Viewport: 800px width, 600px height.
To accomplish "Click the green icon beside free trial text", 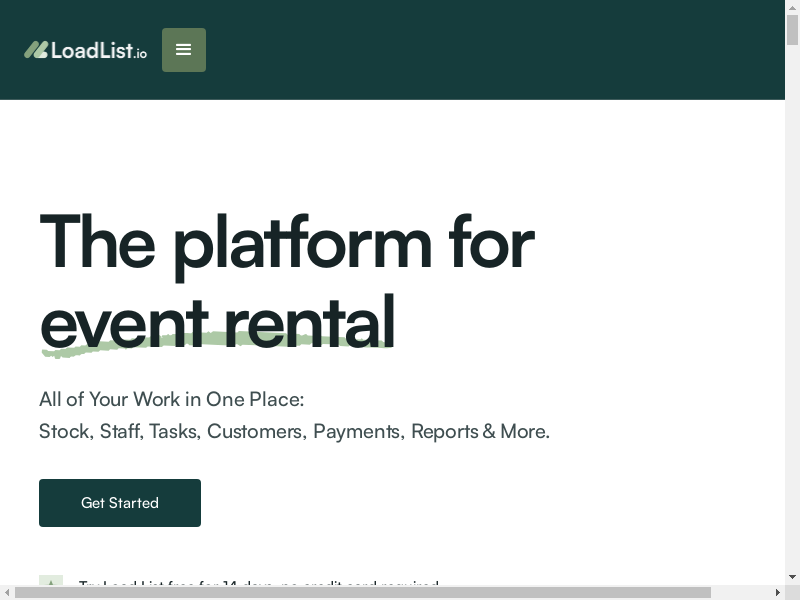I will [50, 582].
